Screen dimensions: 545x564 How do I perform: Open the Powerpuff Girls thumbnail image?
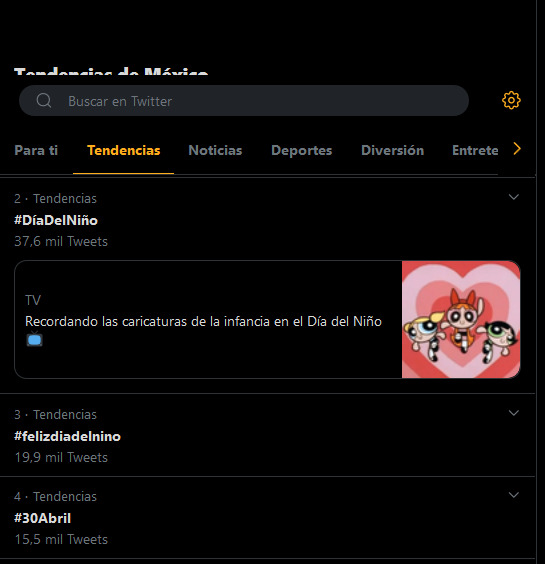(x=461, y=319)
